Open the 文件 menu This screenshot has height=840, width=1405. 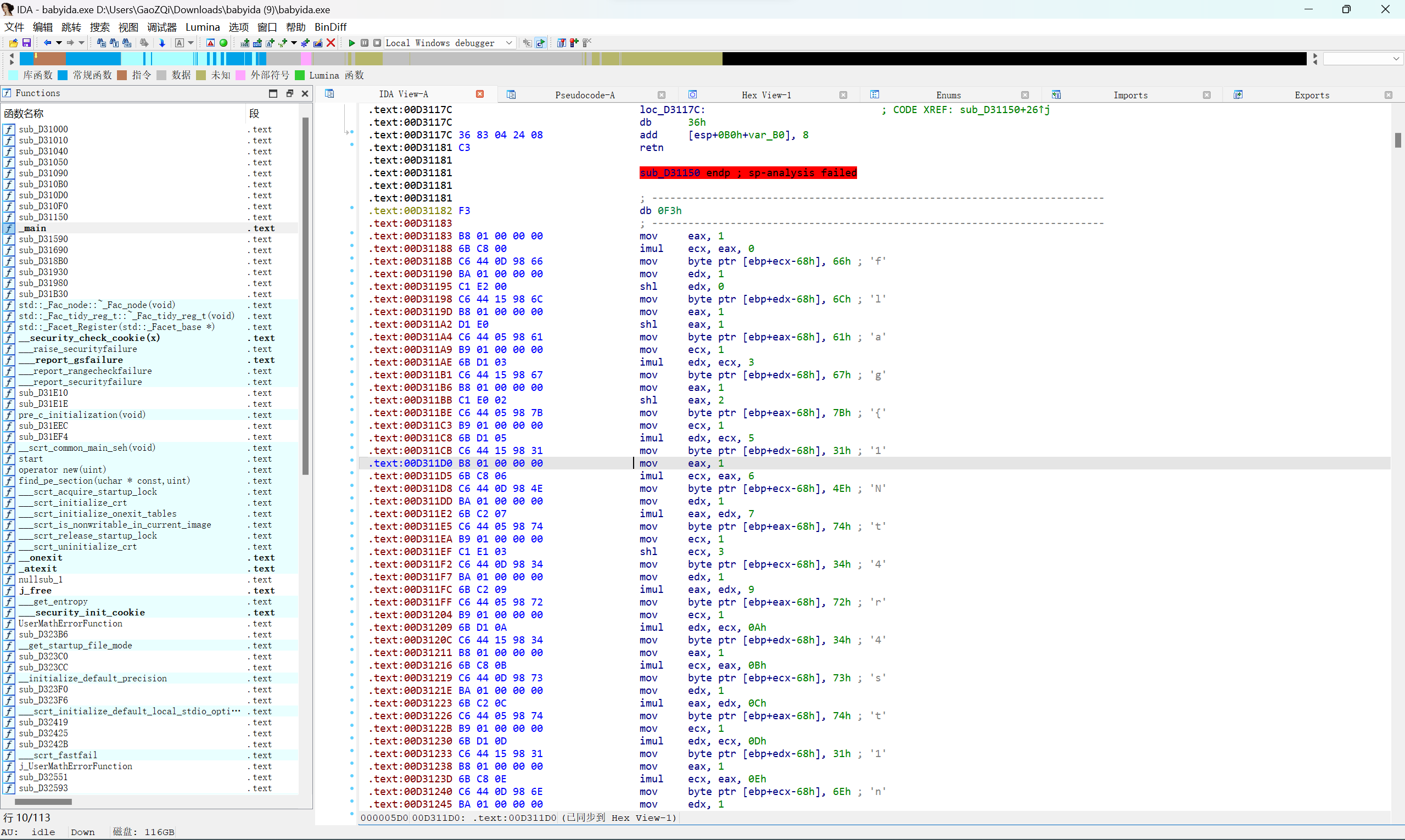pos(15,27)
